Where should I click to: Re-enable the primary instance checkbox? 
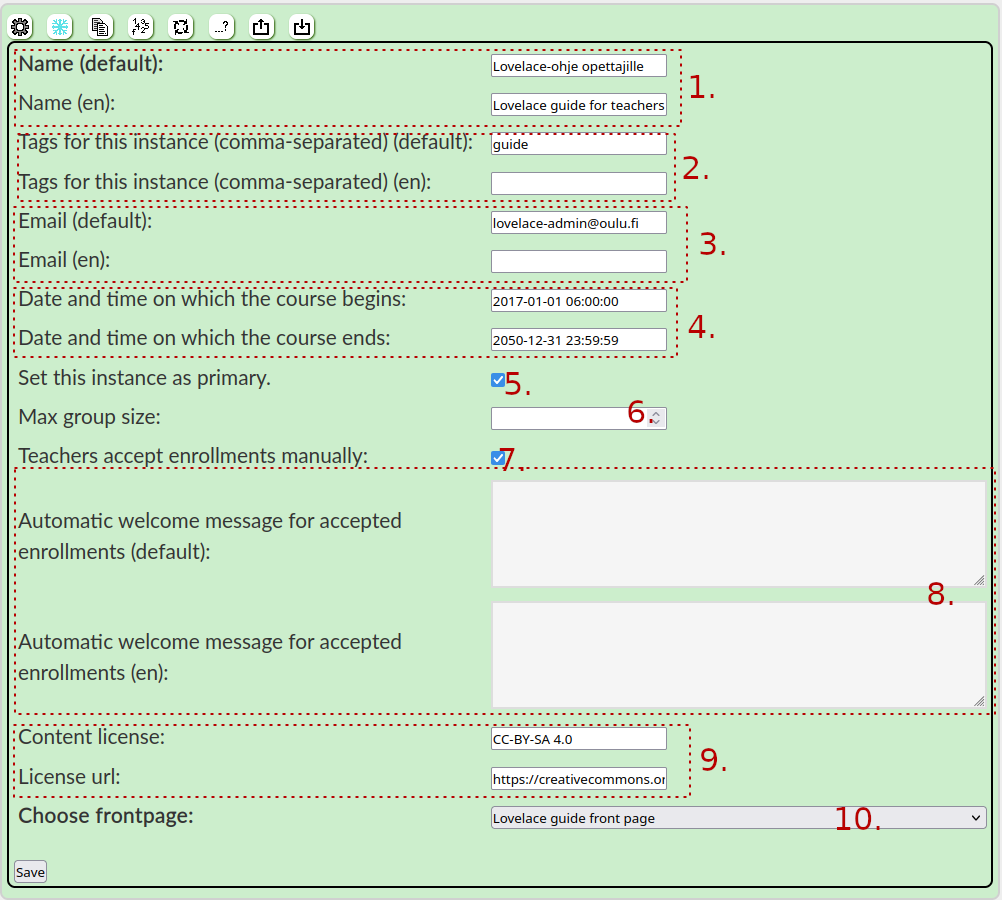point(496,379)
